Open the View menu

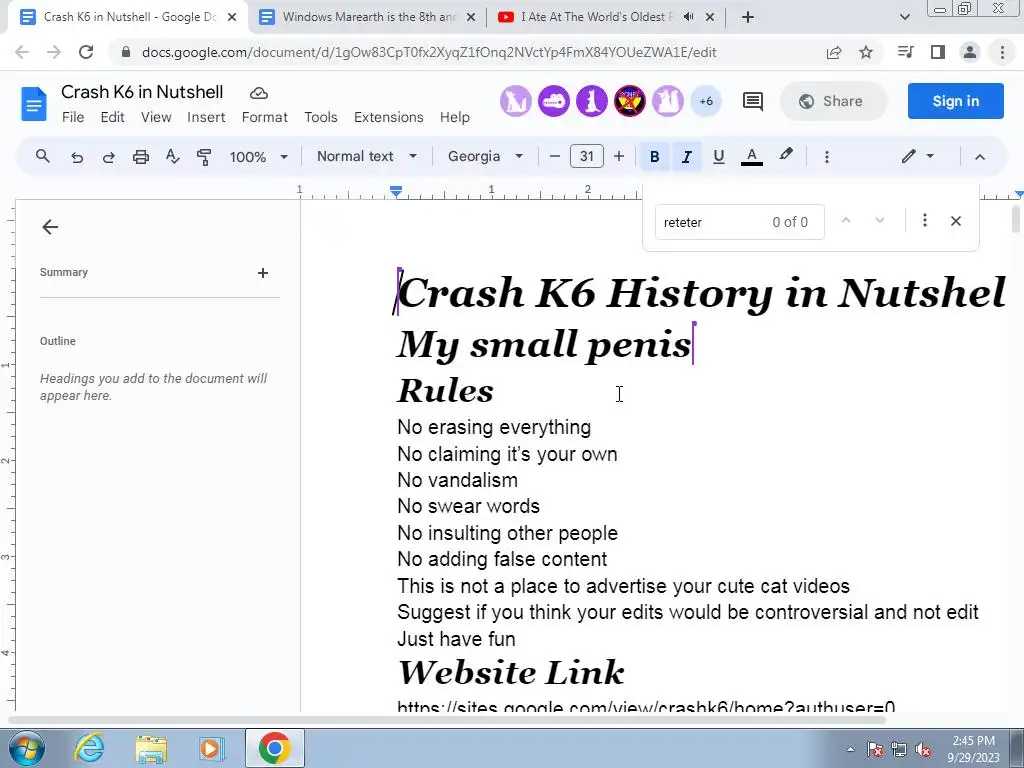156,118
